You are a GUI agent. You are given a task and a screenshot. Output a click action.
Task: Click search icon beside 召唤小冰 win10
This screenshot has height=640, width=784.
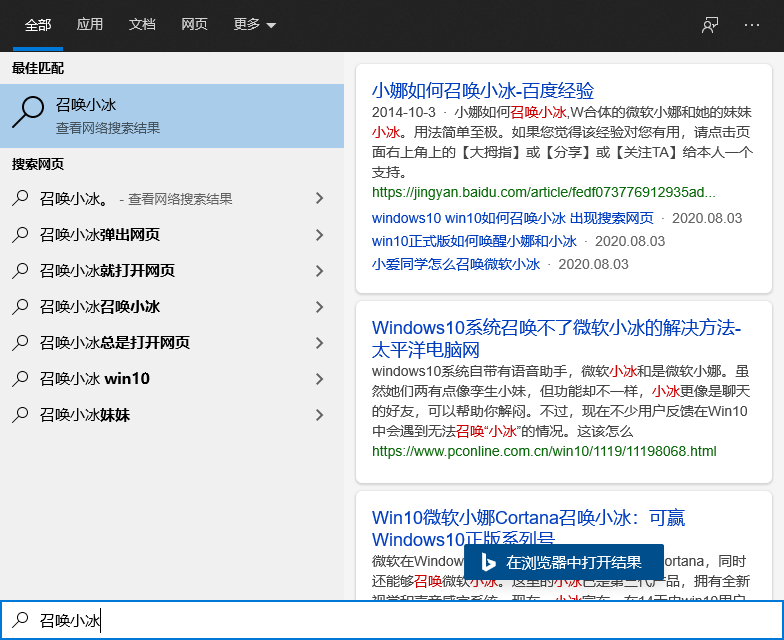20,378
